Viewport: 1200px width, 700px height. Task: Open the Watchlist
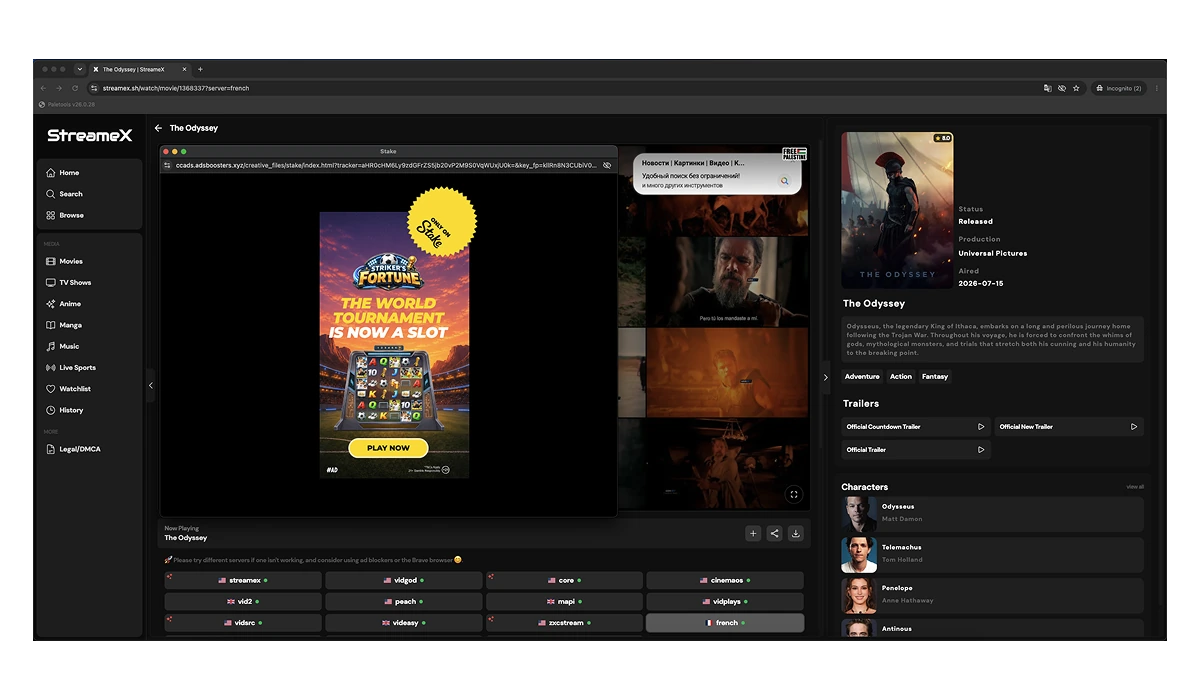point(88,389)
